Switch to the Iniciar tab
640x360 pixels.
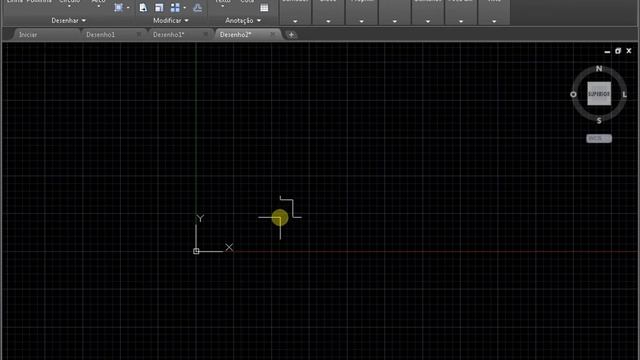[28, 35]
